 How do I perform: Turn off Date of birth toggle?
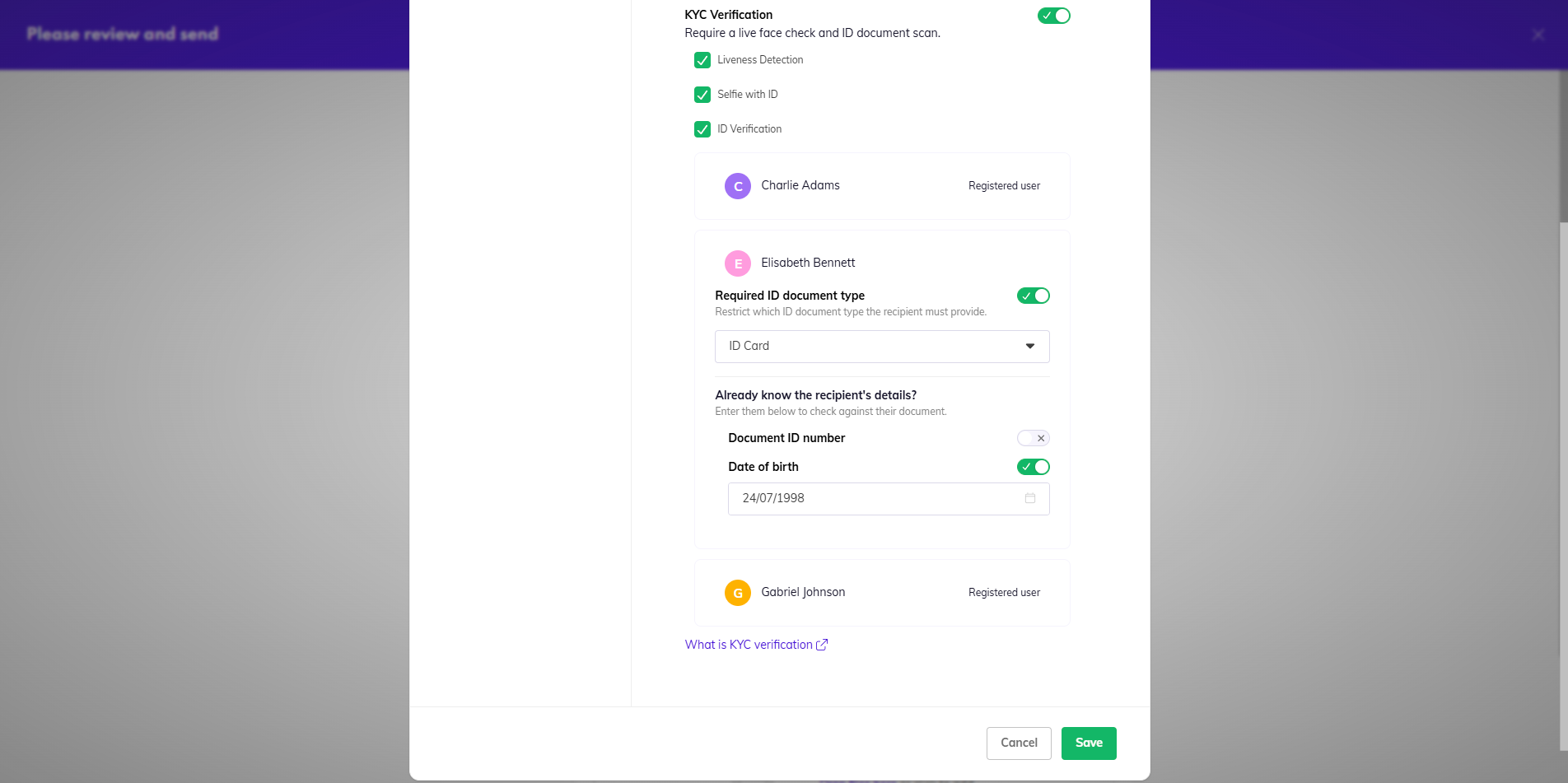click(x=1033, y=467)
